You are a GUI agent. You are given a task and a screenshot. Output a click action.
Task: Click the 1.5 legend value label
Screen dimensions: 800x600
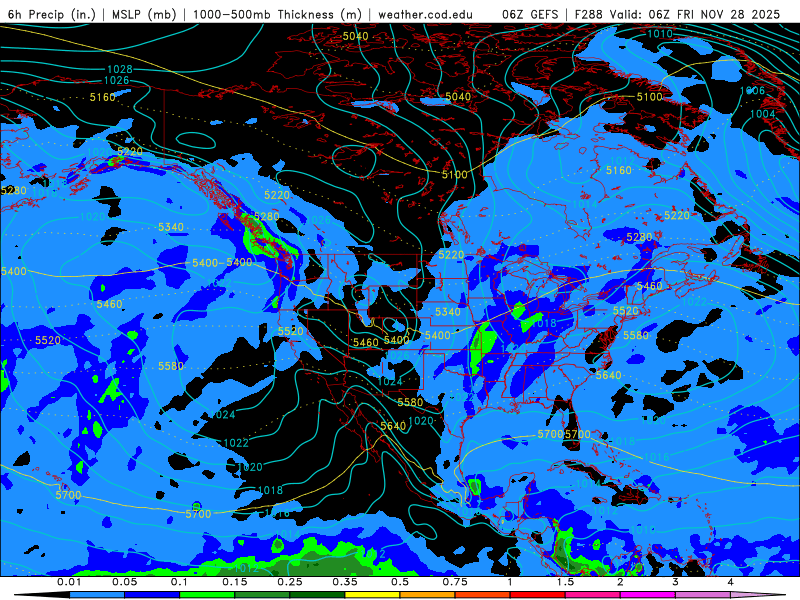click(565, 582)
